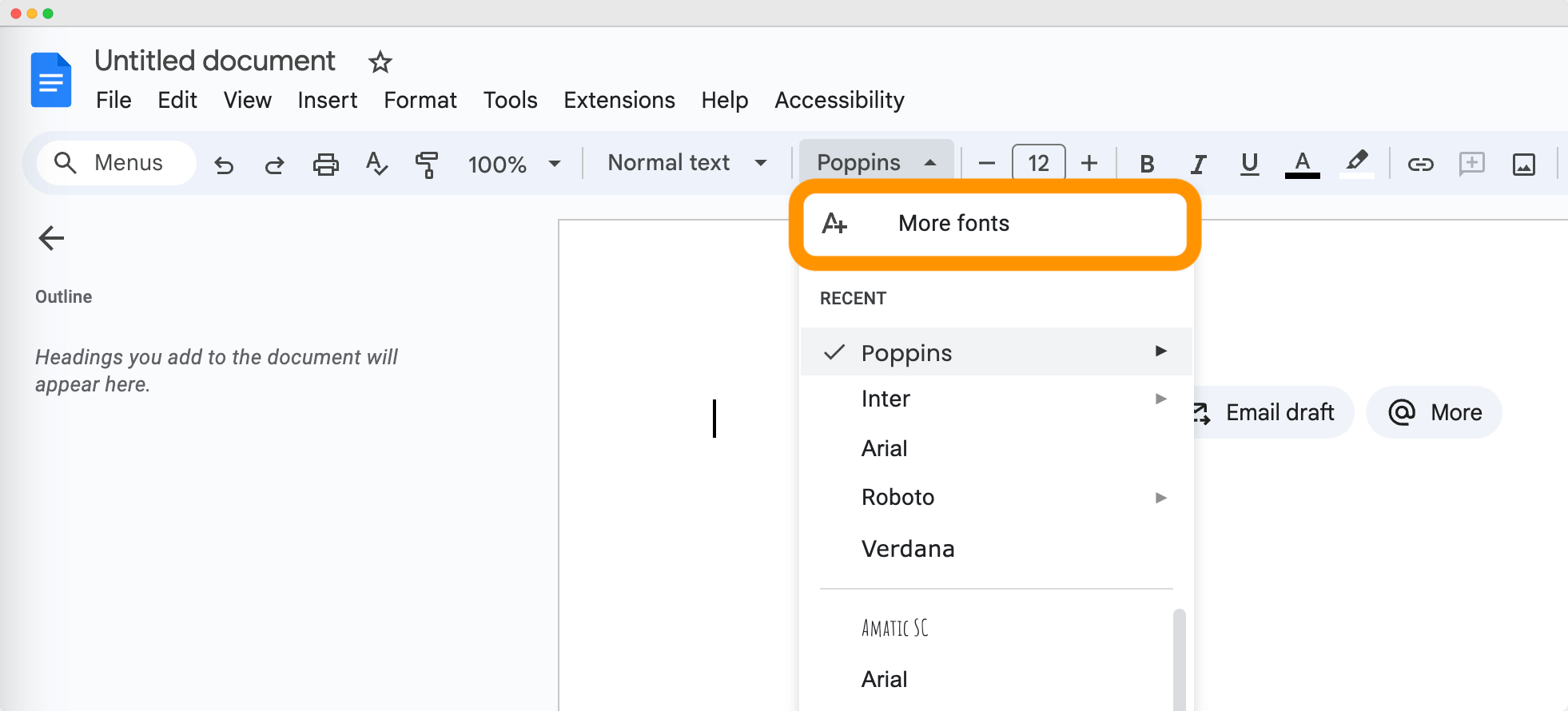Open the Insert menu
The width and height of the screenshot is (1568, 711).
328,100
